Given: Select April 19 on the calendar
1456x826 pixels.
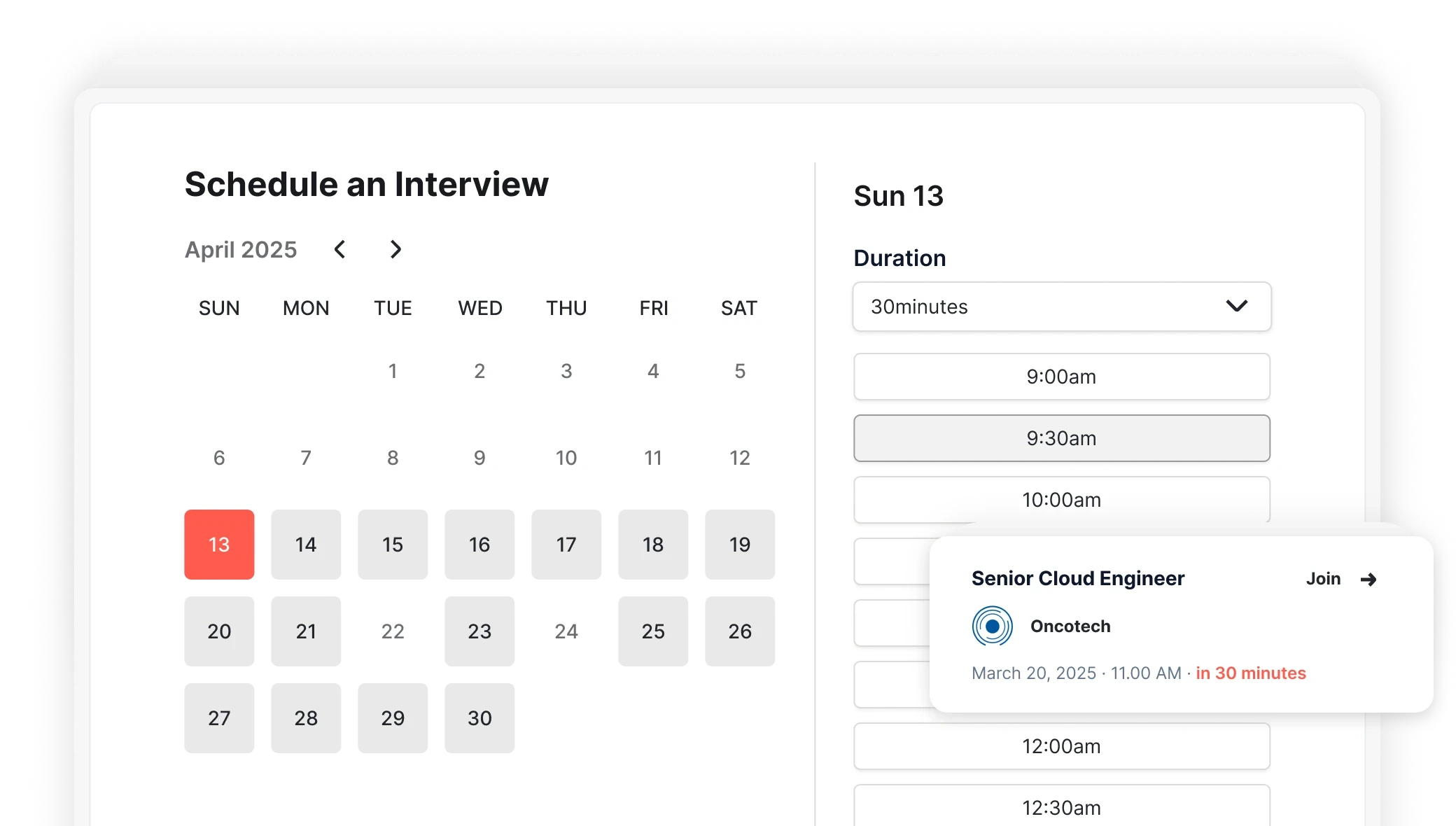Looking at the screenshot, I should pos(740,545).
